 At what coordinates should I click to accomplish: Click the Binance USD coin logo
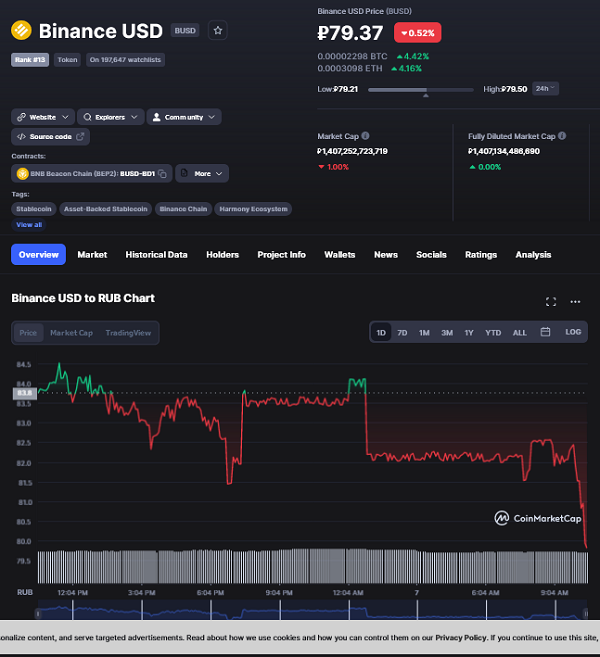click(x=21, y=31)
